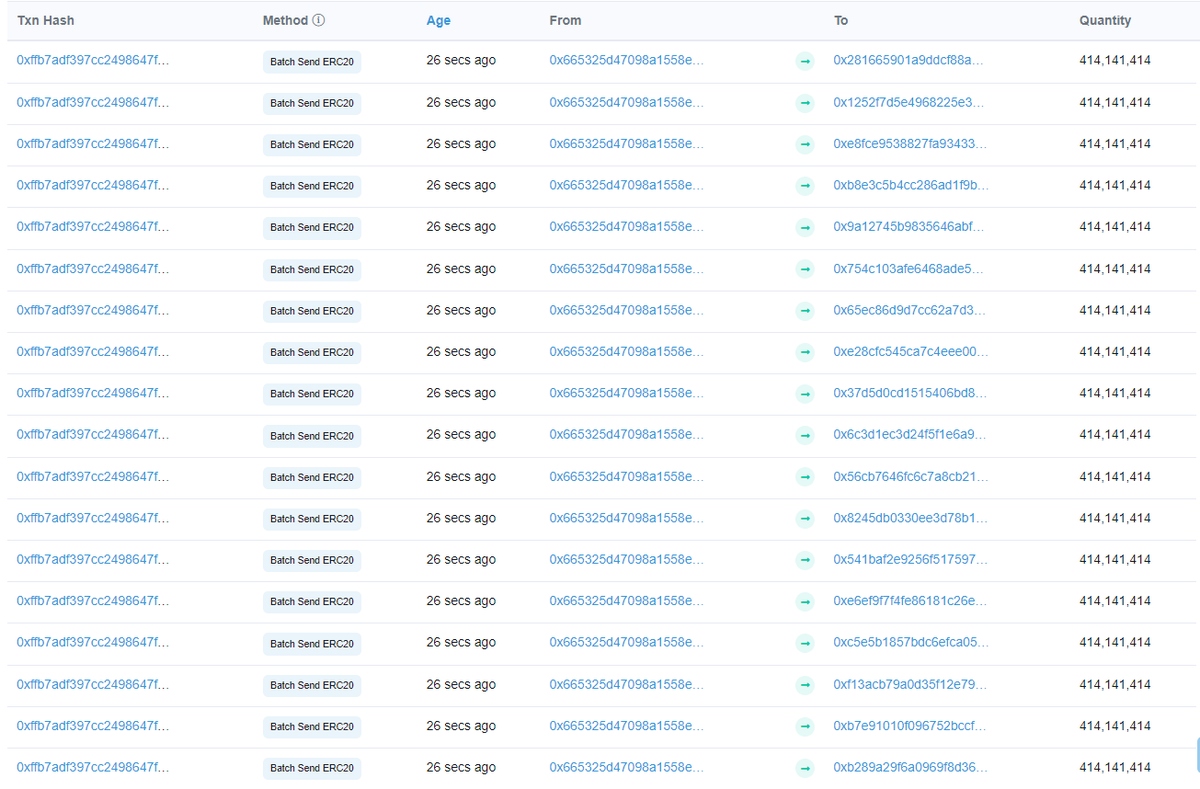Open From address in the 0x1252f7d5e4968225e3 row
This screenshot has width=1200, height=789.
(x=626, y=102)
